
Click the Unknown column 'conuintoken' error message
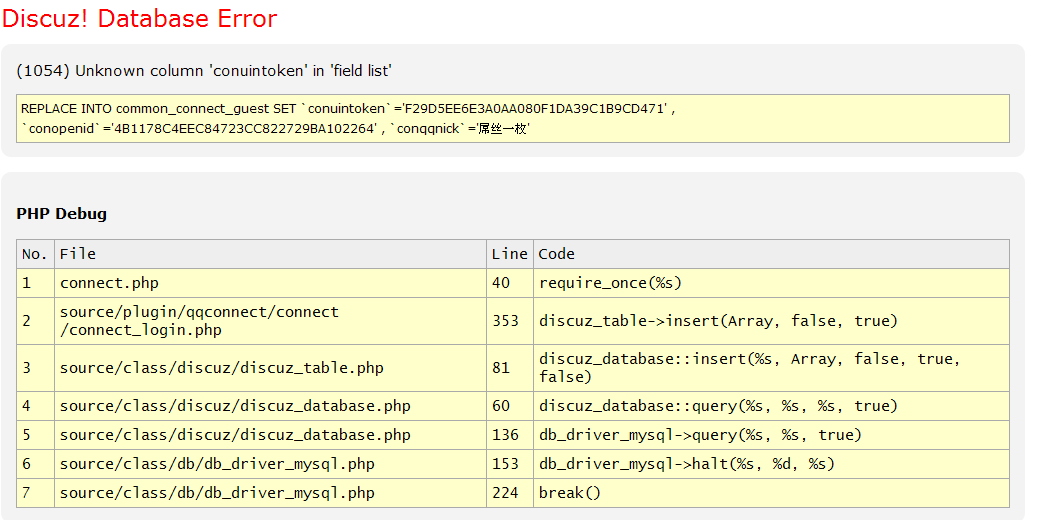(x=204, y=70)
